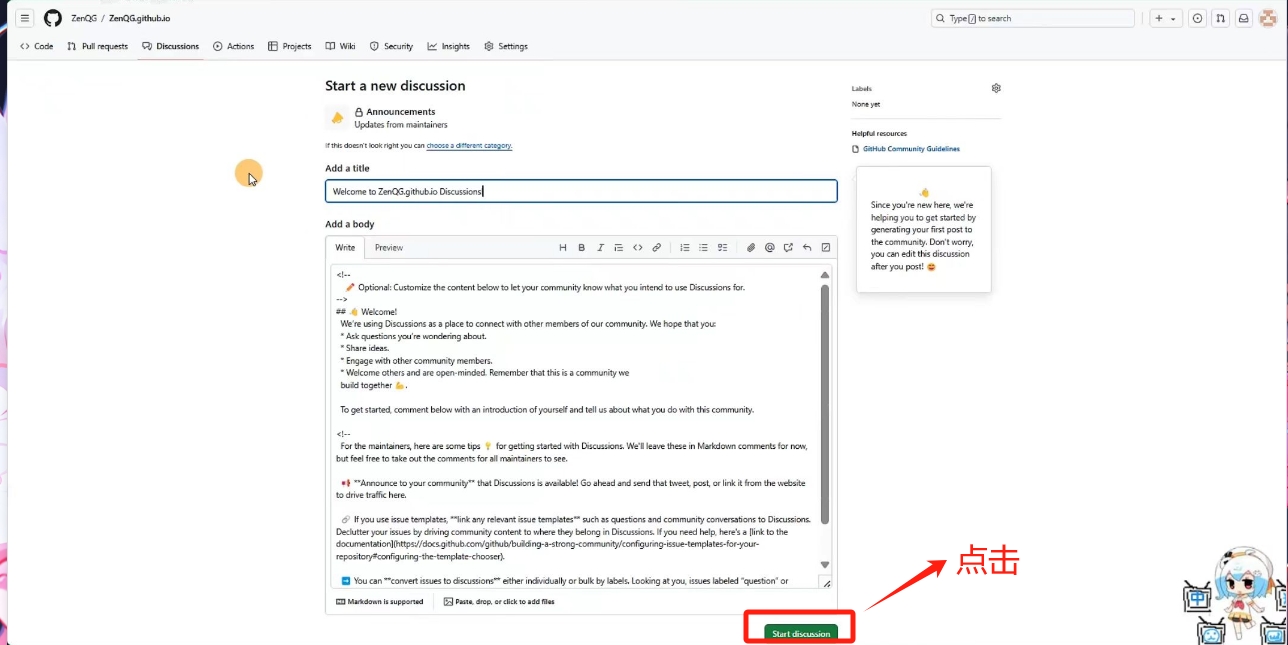The width and height of the screenshot is (1288, 645).
Task: Open the Issues icon in top header
Action: point(1197,18)
